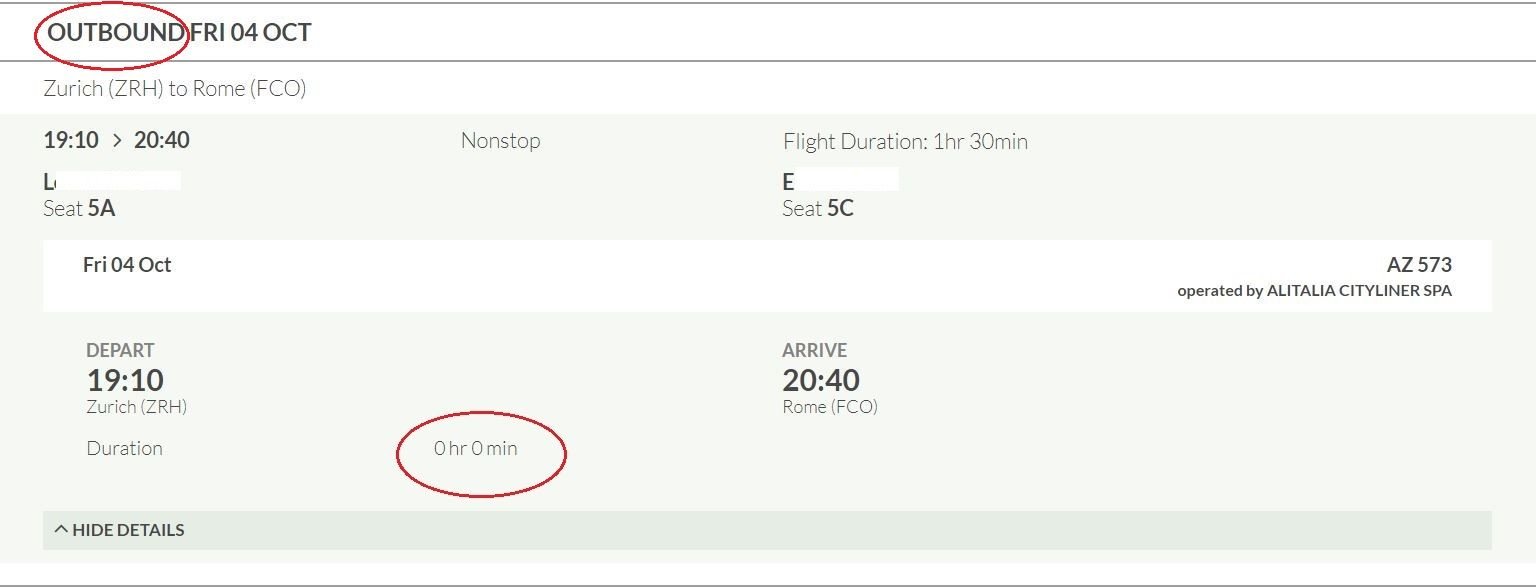Screen dimensions: 1536x587
Task: Click Flight Duration: 1hr 30min text
Action: tap(905, 142)
